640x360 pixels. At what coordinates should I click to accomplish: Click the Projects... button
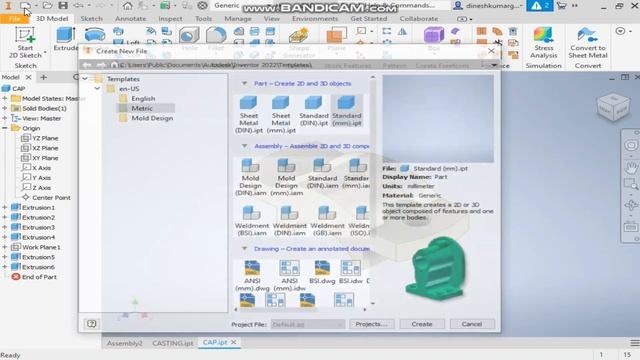(x=371, y=324)
